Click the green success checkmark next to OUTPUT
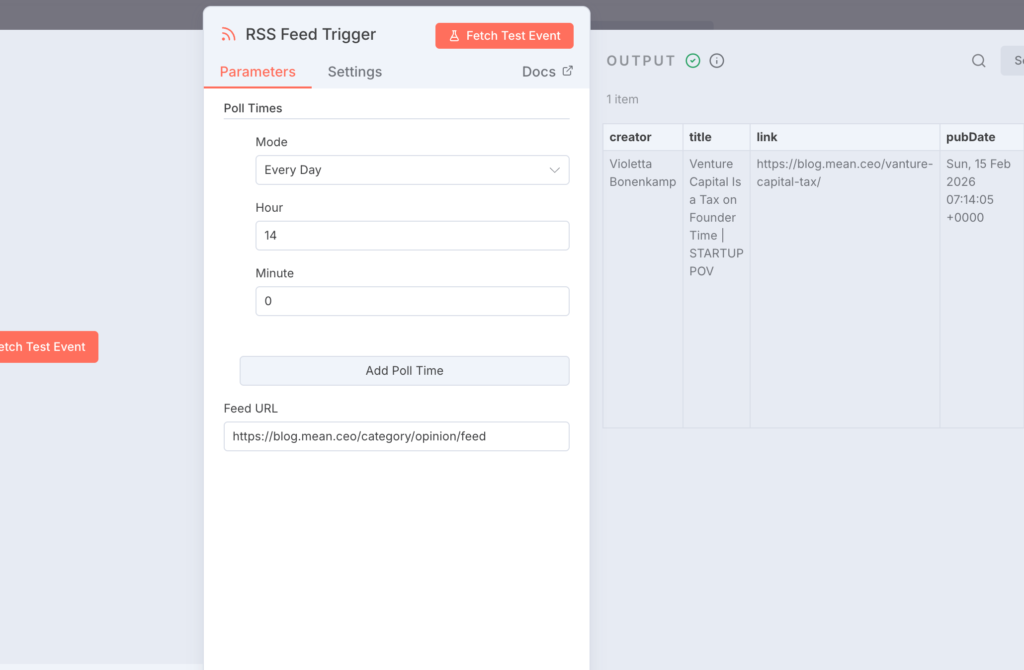This screenshot has width=1024, height=670. (x=693, y=60)
